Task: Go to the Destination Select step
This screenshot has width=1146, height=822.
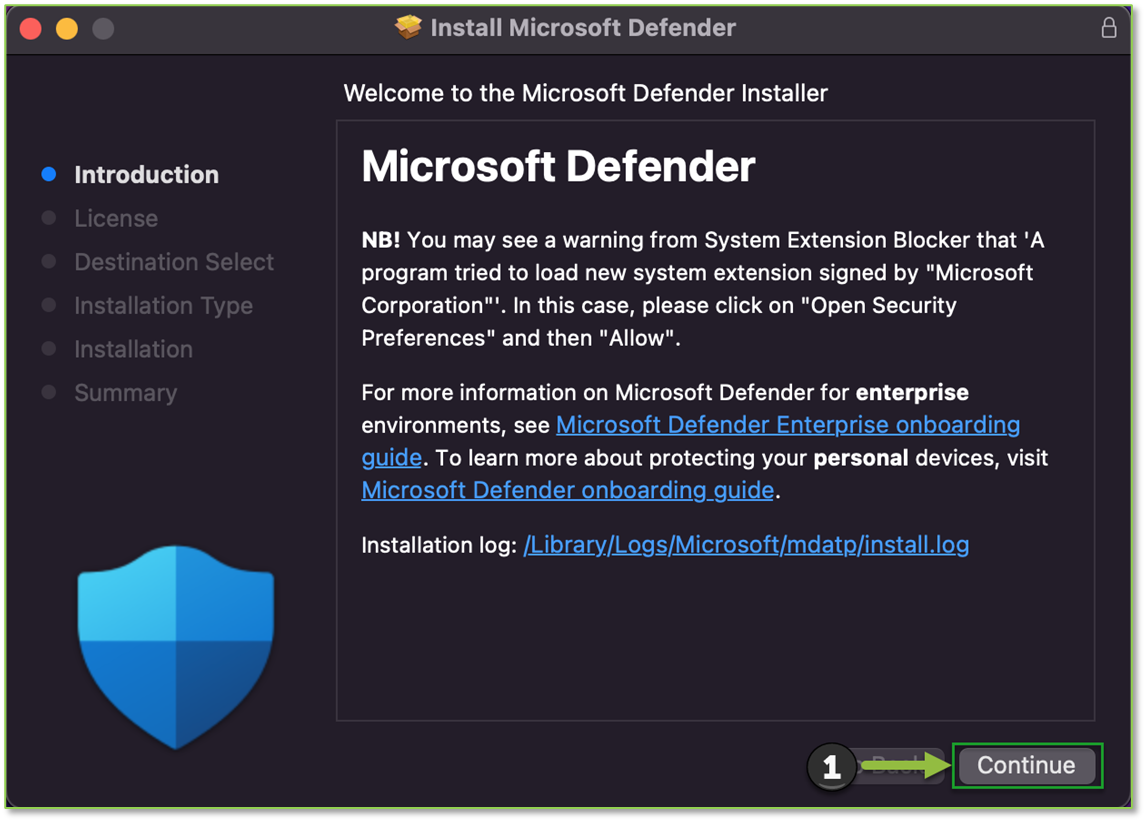Action: [x=174, y=262]
